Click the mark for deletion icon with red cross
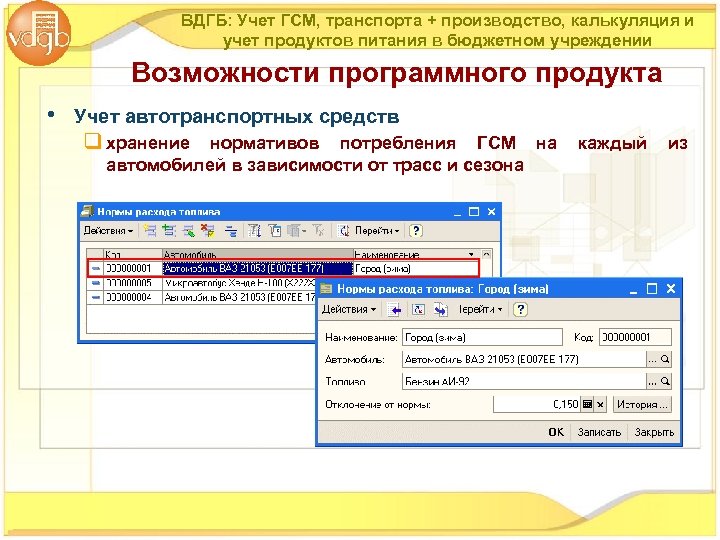Image resolution: width=720 pixels, height=540 pixels. coord(208,231)
